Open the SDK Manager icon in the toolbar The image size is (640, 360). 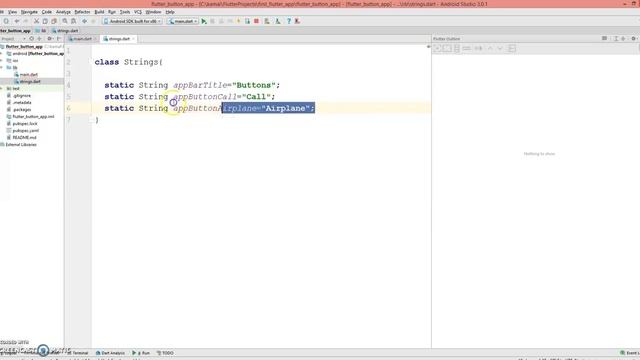[278, 21]
